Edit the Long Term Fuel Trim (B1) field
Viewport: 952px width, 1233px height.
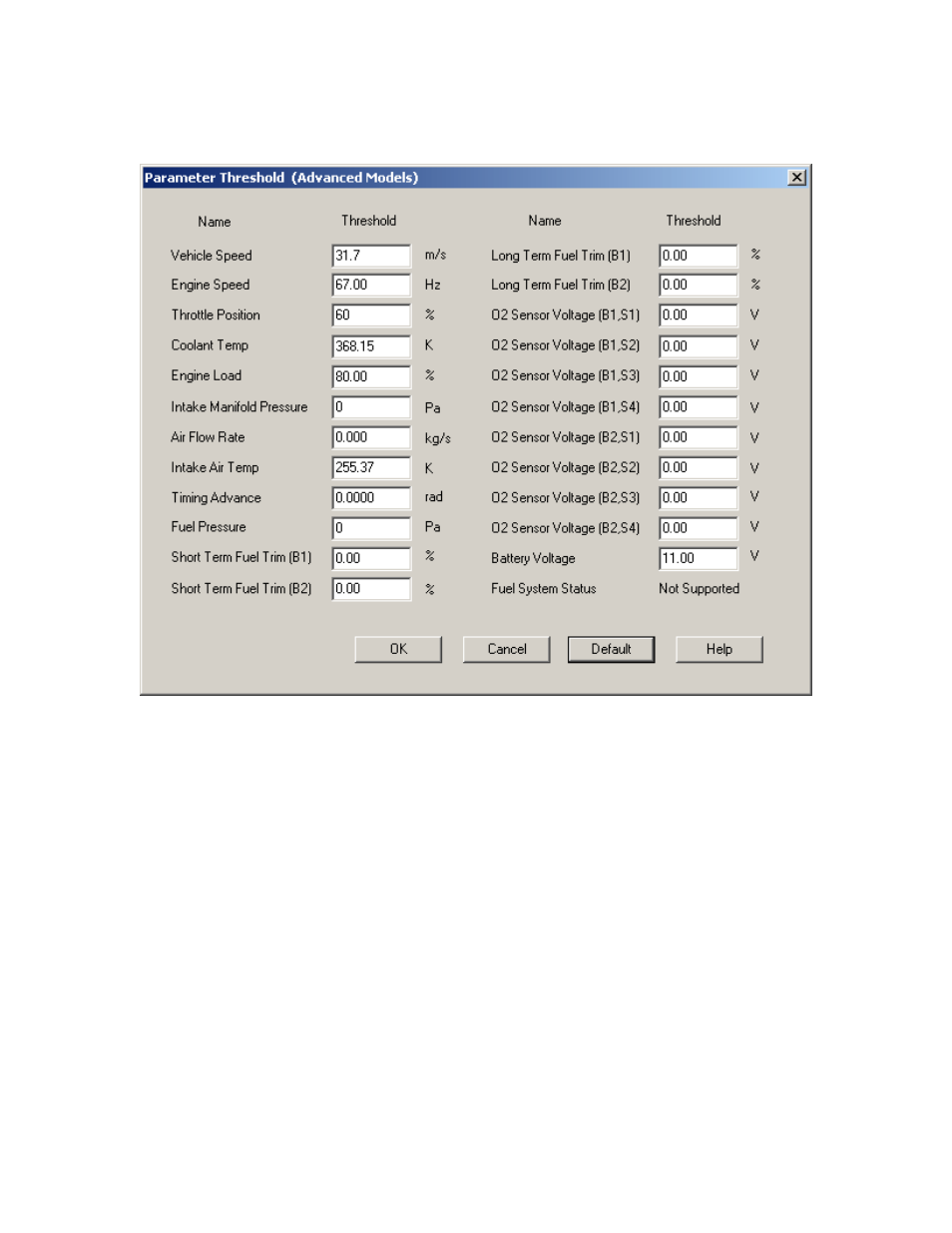tap(699, 256)
